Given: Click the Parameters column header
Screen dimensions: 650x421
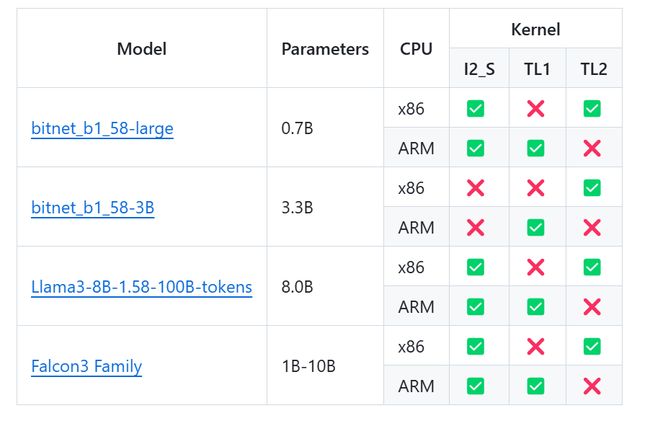Looking at the screenshot, I should [x=325, y=49].
